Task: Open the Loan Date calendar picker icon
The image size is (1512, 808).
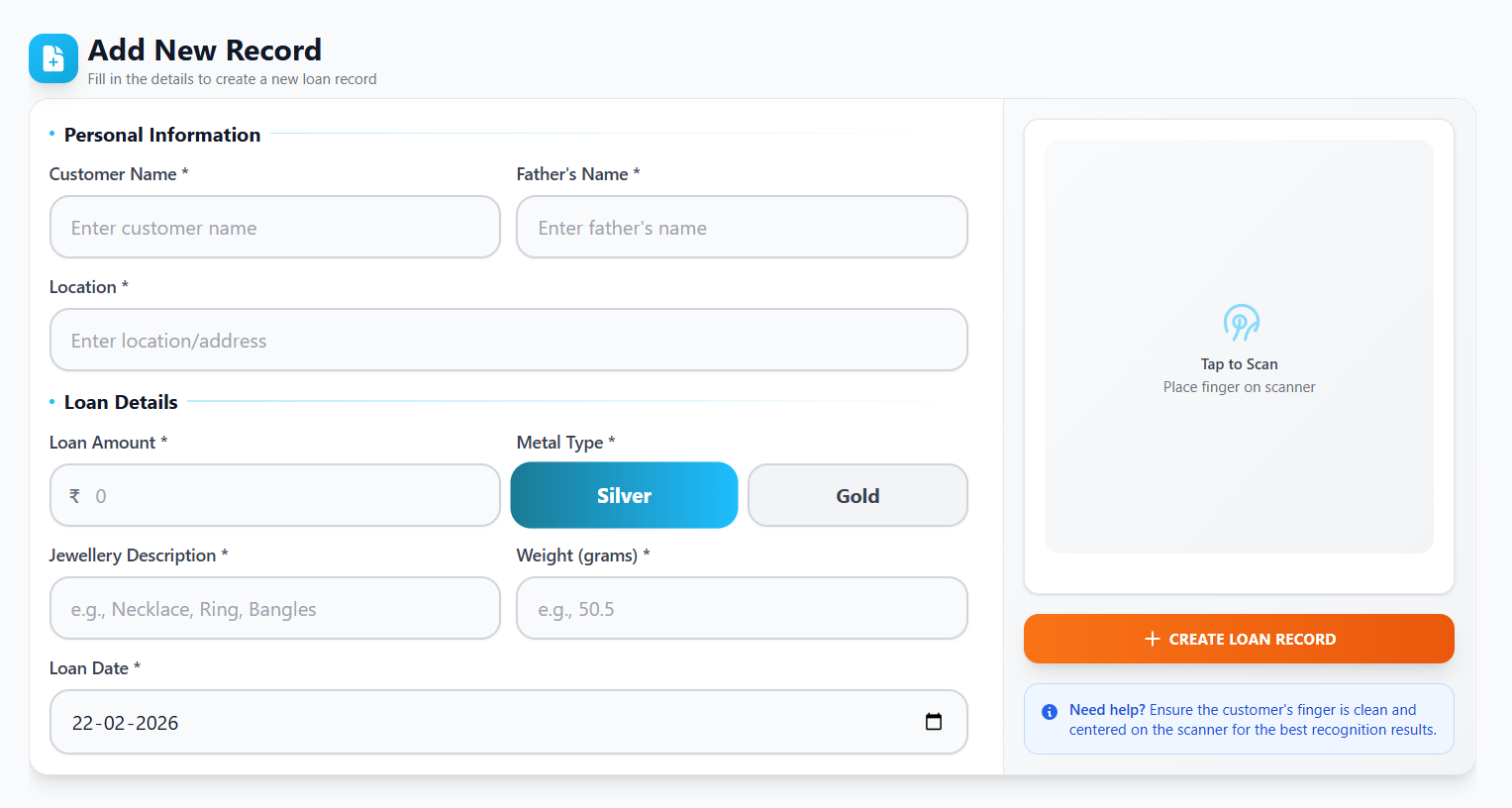Action: (933, 722)
